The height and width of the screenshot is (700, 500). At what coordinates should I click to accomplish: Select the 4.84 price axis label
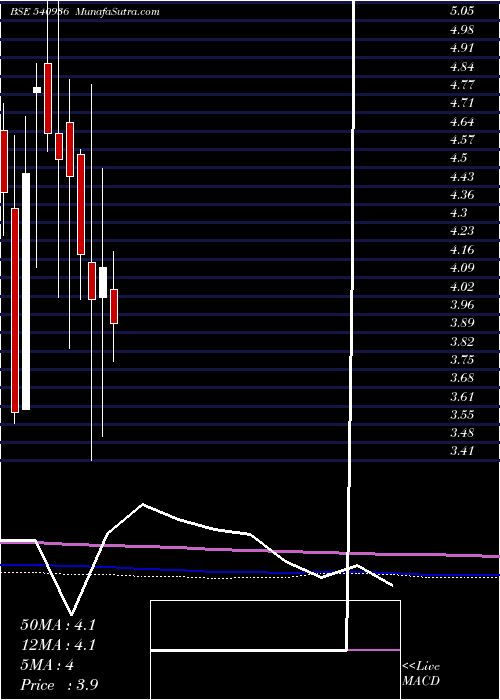[462, 67]
